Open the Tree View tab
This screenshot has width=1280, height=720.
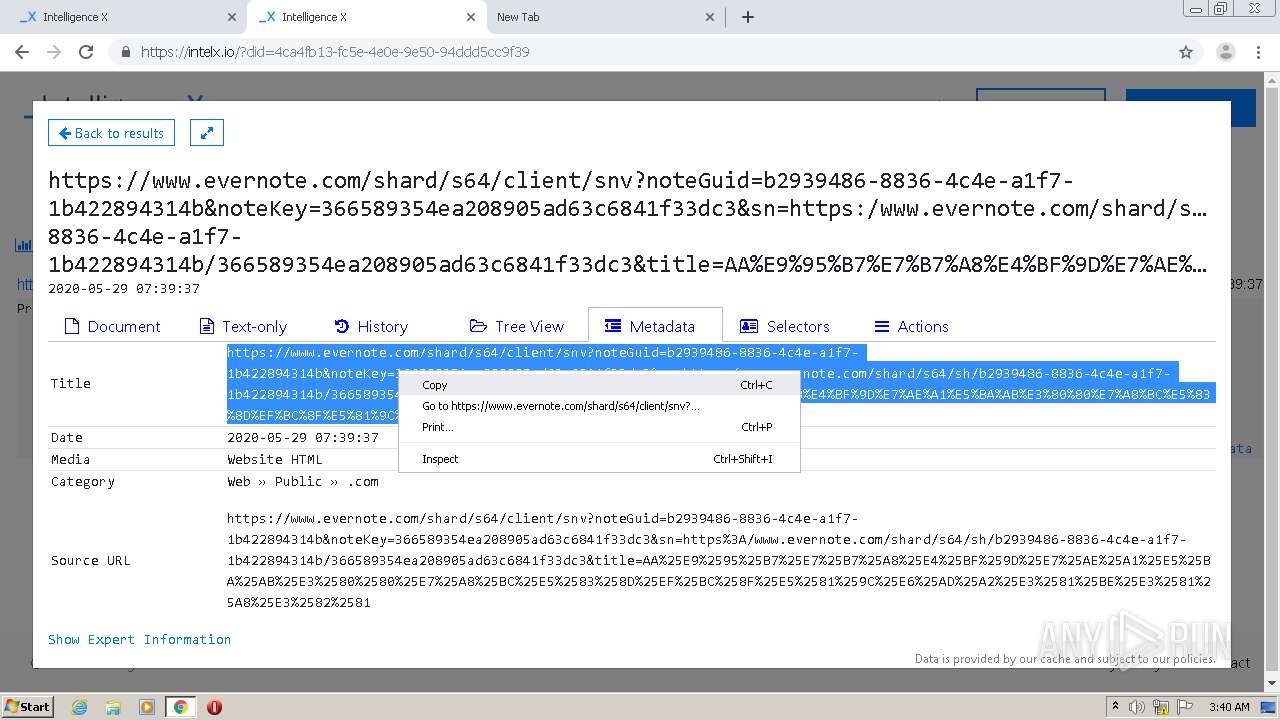coord(517,326)
